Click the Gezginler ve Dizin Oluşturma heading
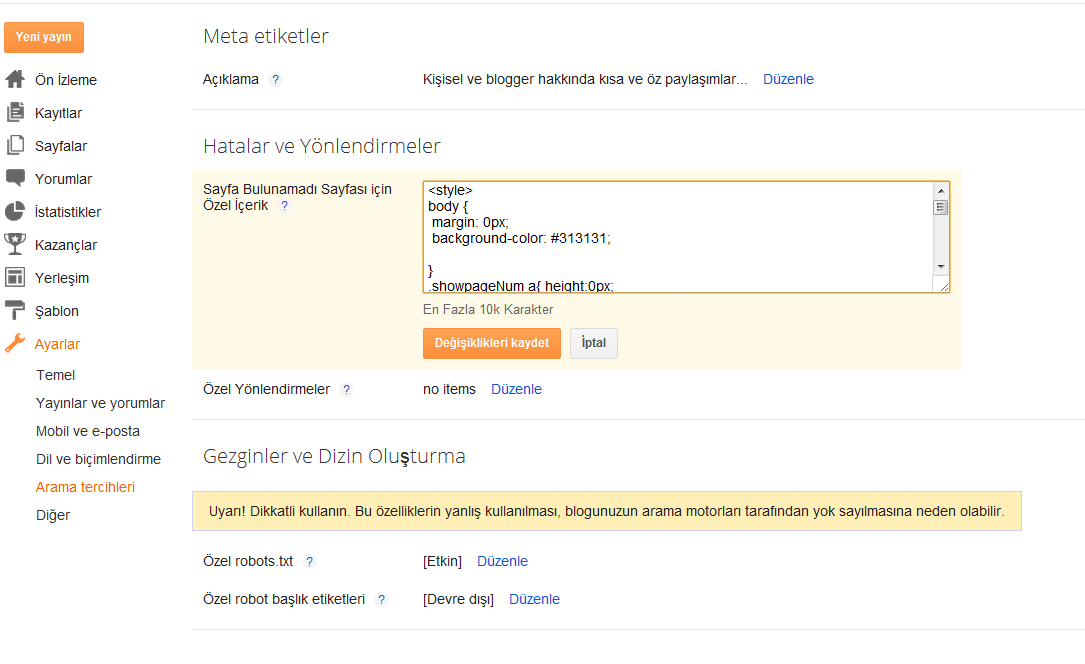Image resolution: width=1085 pixels, height=664 pixels. pos(334,456)
